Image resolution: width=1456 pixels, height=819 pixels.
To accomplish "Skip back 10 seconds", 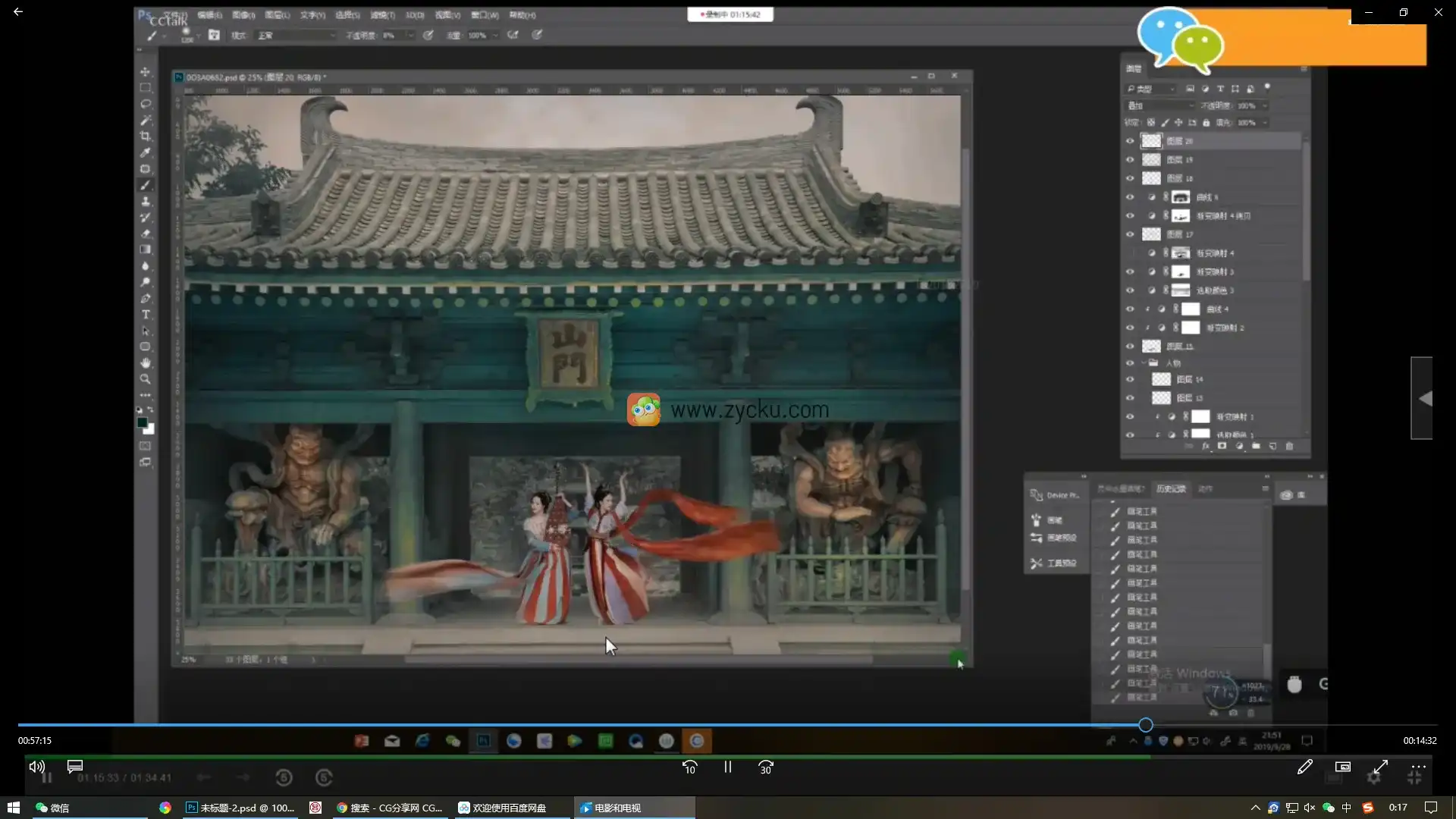I will point(689,767).
